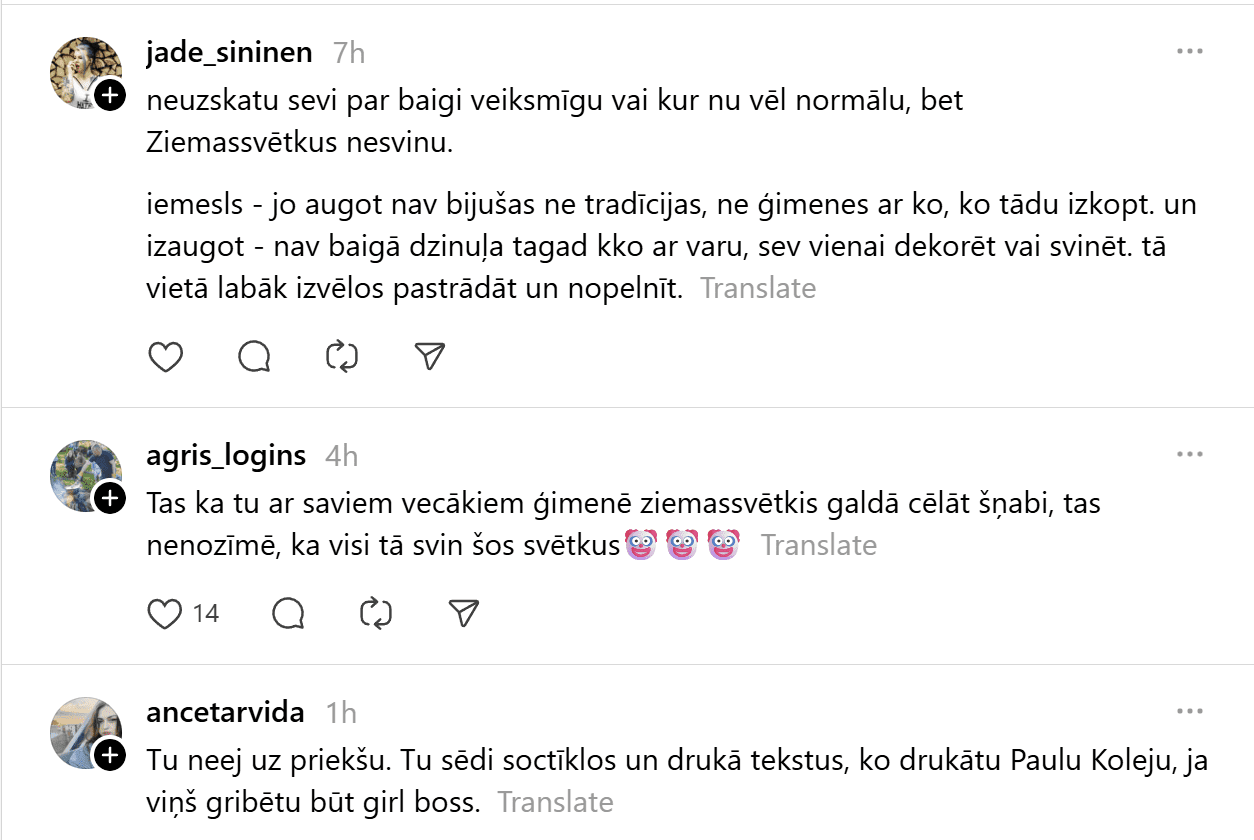1254x840 pixels.
Task: Open more options for agris_logins's comment
Action: click(x=1189, y=455)
